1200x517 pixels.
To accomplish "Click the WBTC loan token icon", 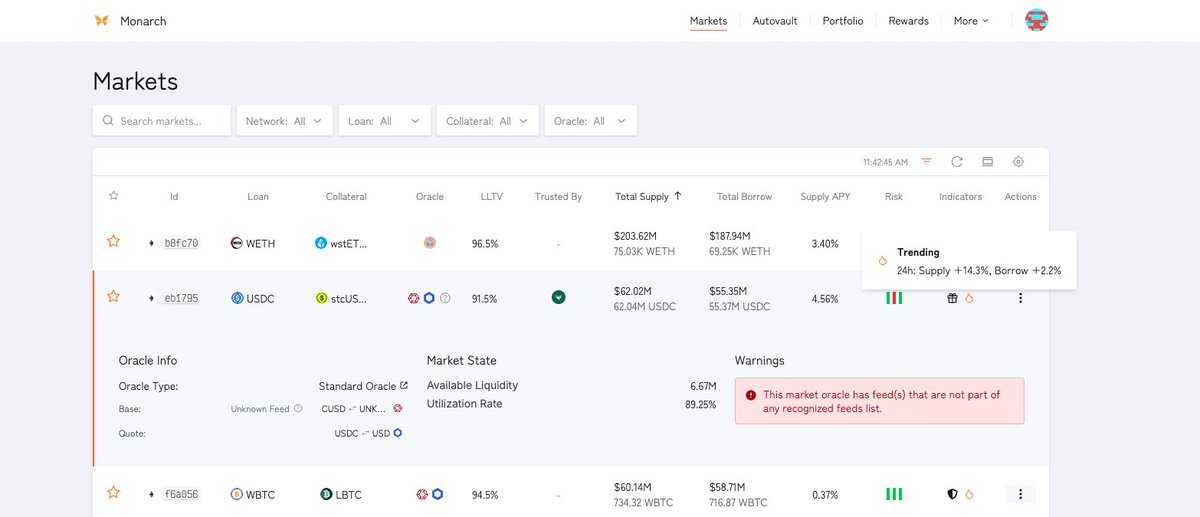I will pyautogui.click(x=237, y=494).
